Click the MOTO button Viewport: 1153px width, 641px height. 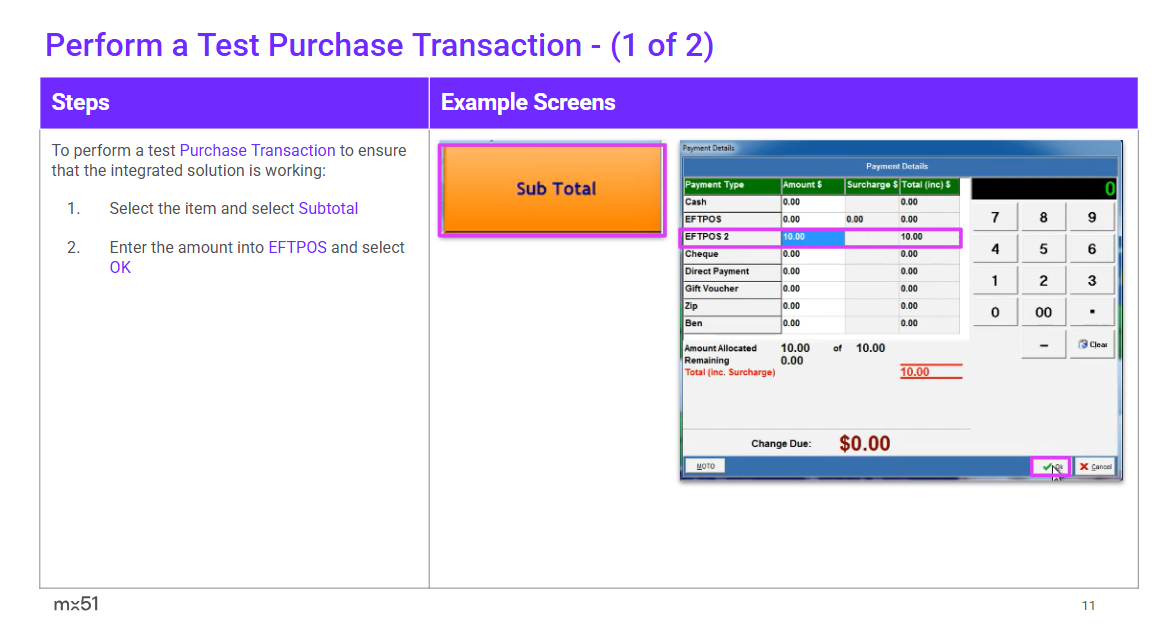pyautogui.click(x=705, y=466)
